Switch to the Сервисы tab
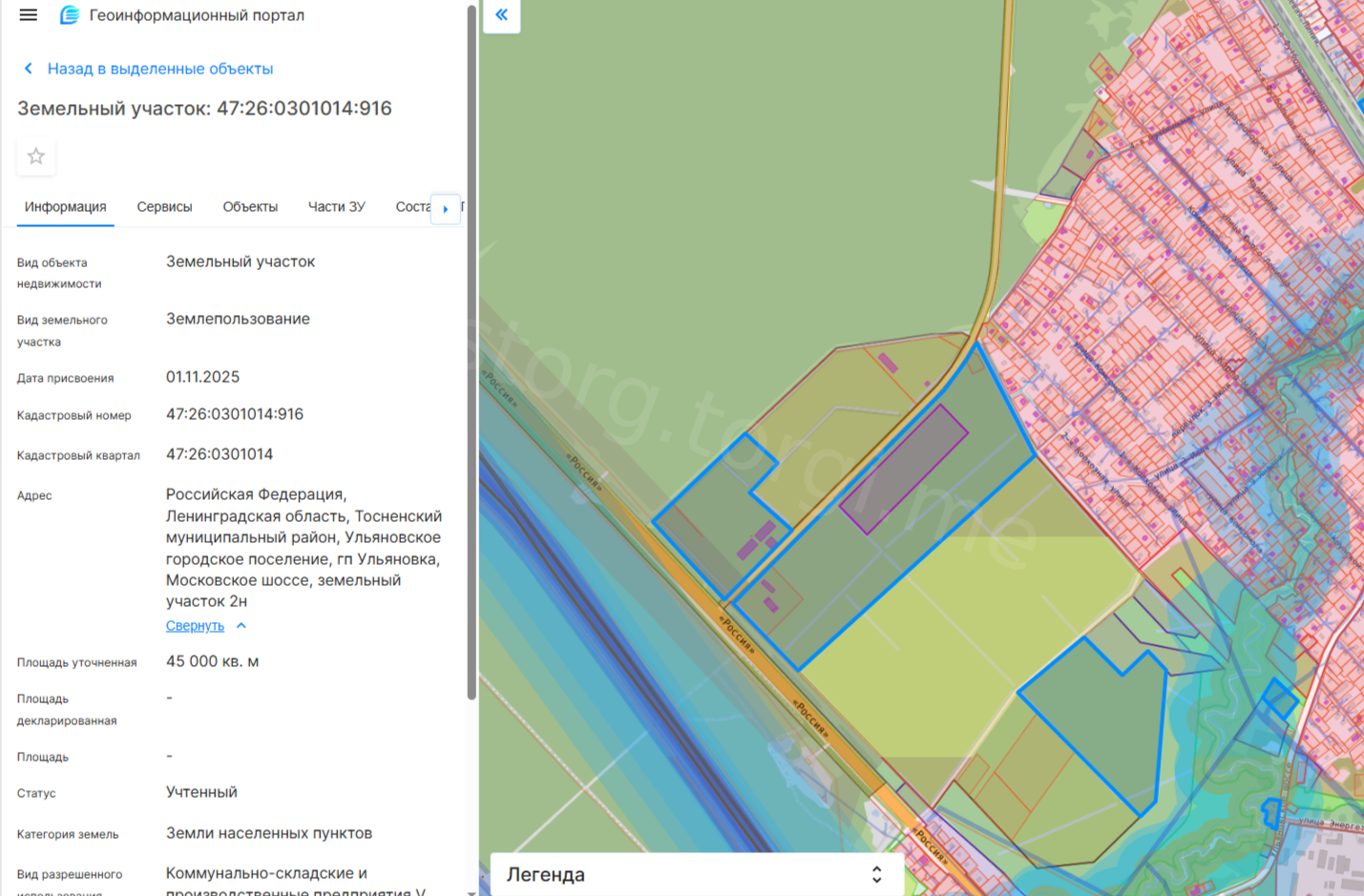Screen dimensions: 1364x896 [164, 207]
